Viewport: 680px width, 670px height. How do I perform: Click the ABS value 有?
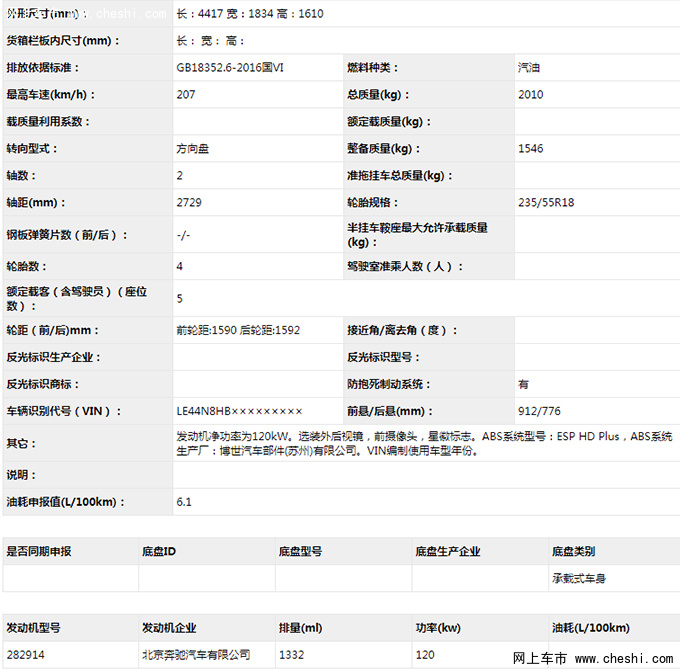tap(523, 384)
